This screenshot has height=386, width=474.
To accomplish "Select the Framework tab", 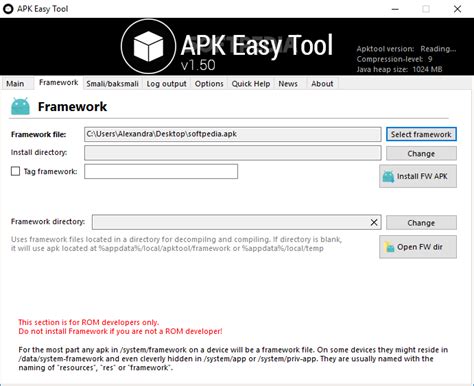I will pyautogui.click(x=58, y=83).
